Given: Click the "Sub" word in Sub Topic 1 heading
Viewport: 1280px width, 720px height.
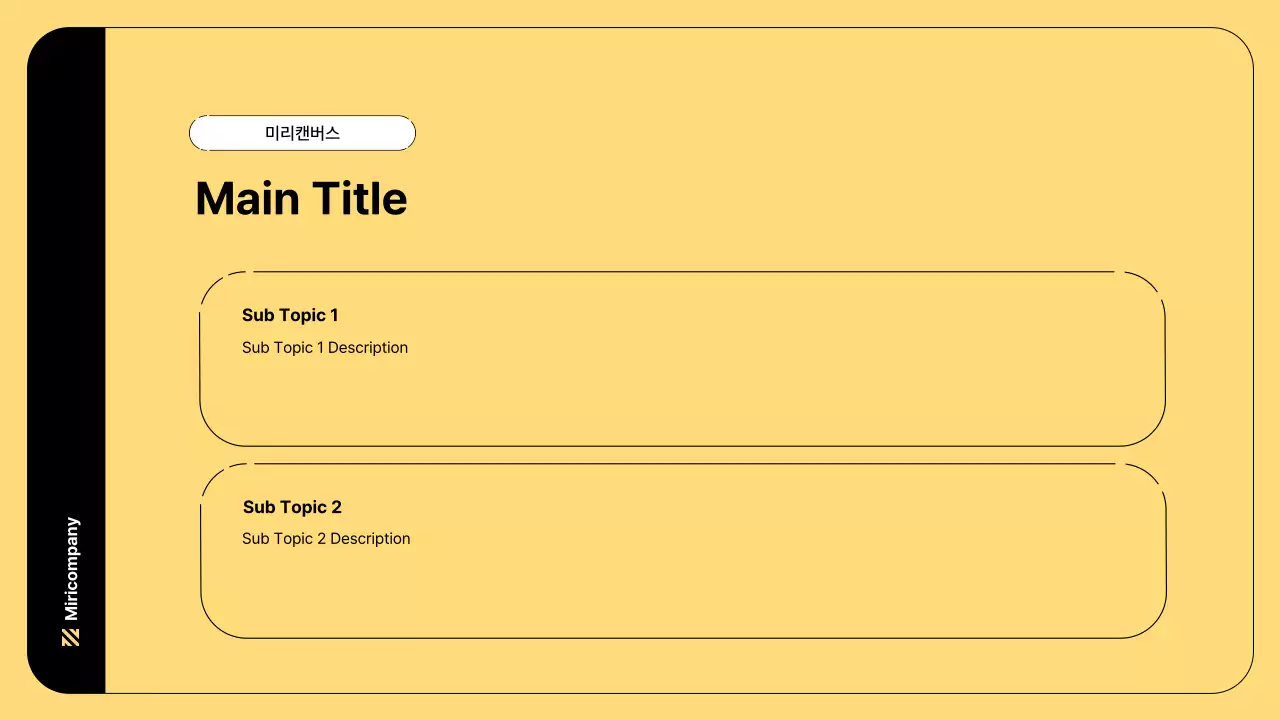Looking at the screenshot, I should [258, 315].
